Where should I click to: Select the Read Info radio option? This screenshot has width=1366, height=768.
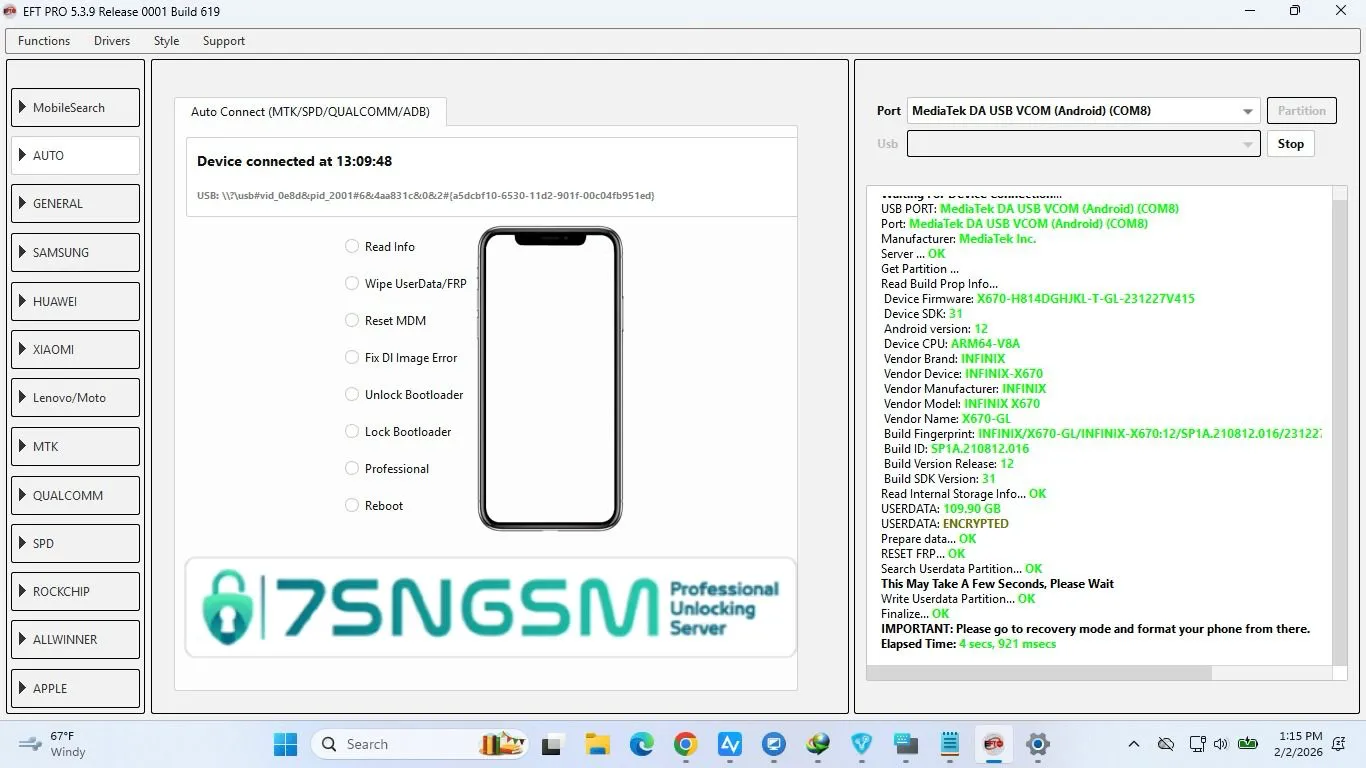352,246
